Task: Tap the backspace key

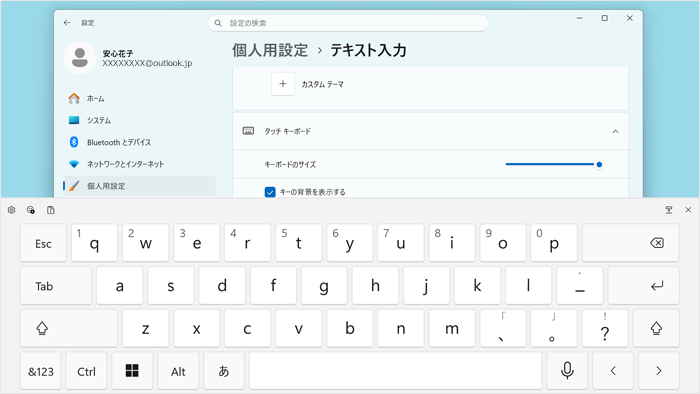Action: click(630, 243)
